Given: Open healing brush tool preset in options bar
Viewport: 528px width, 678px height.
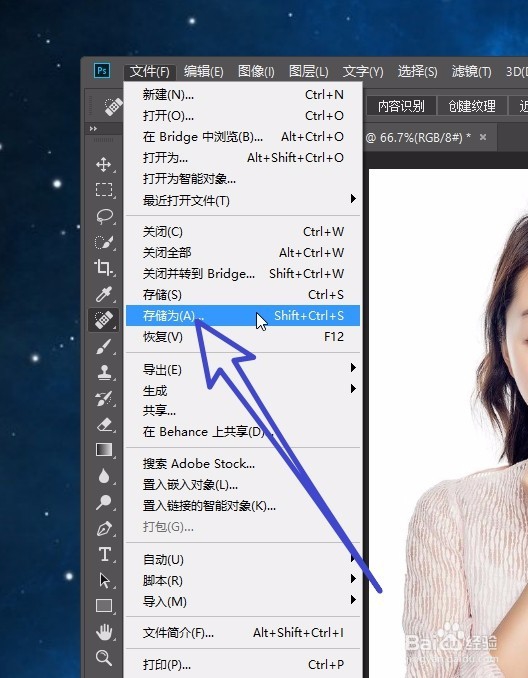Looking at the screenshot, I should click(x=113, y=106).
